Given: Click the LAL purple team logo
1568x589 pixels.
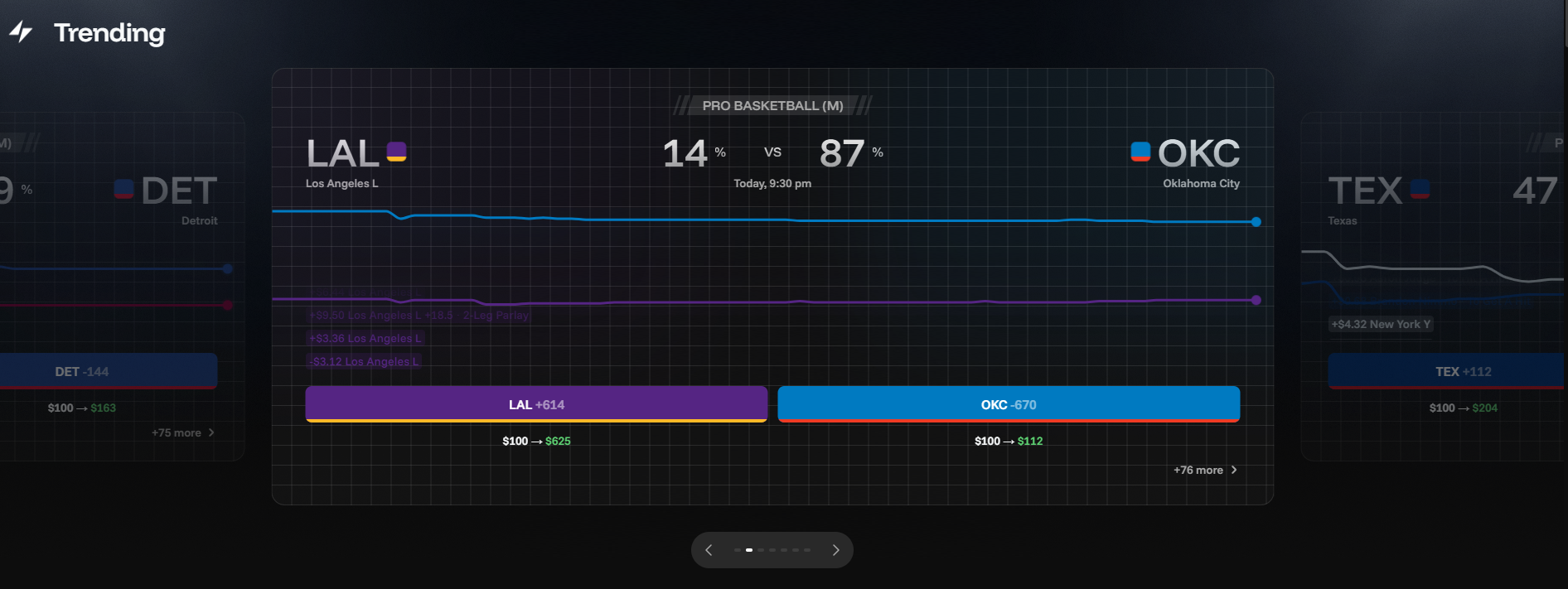Looking at the screenshot, I should pos(396,152).
